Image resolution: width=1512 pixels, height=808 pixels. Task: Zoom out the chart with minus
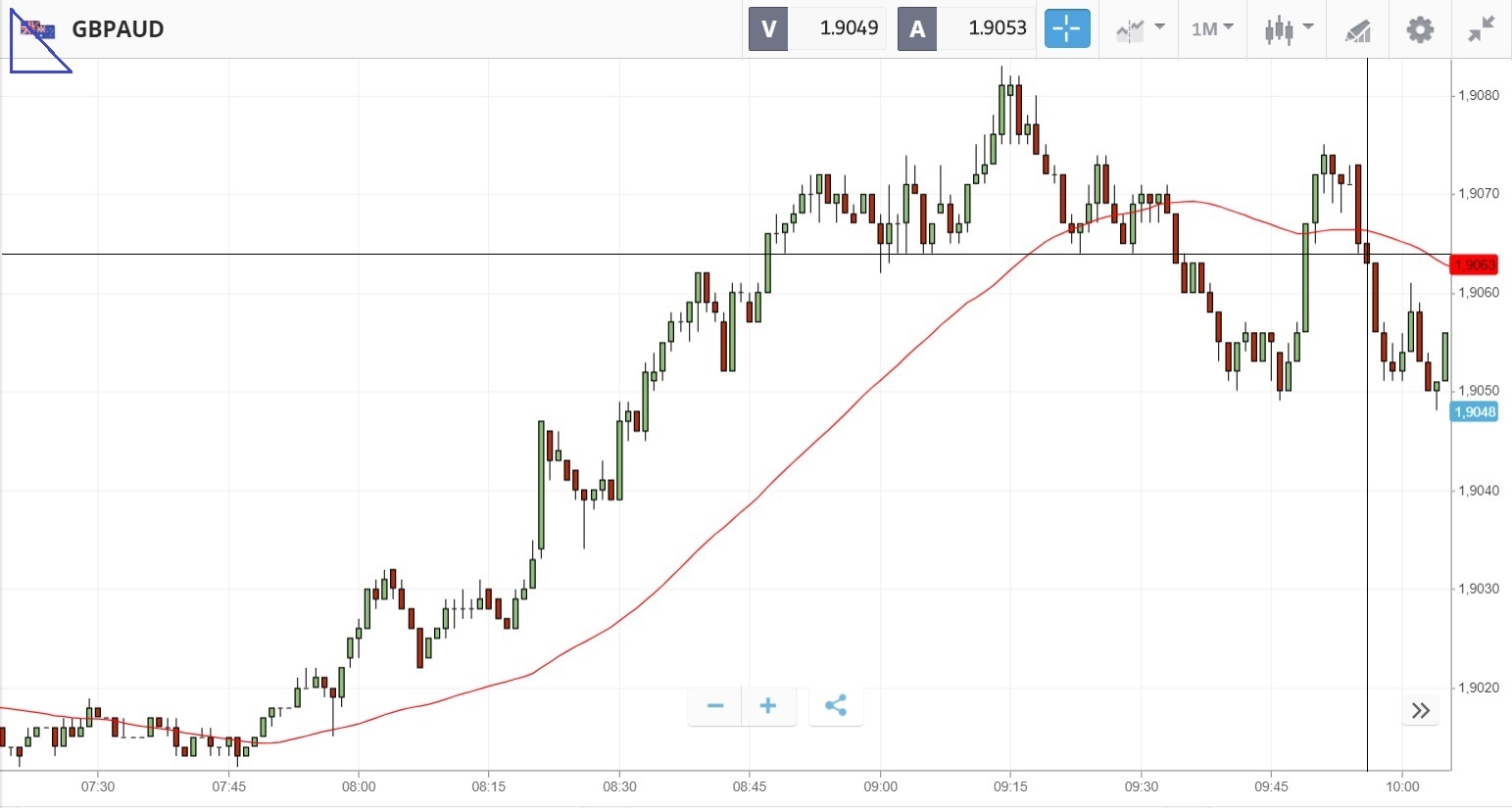pyautogui.click(x=715, y=706)
